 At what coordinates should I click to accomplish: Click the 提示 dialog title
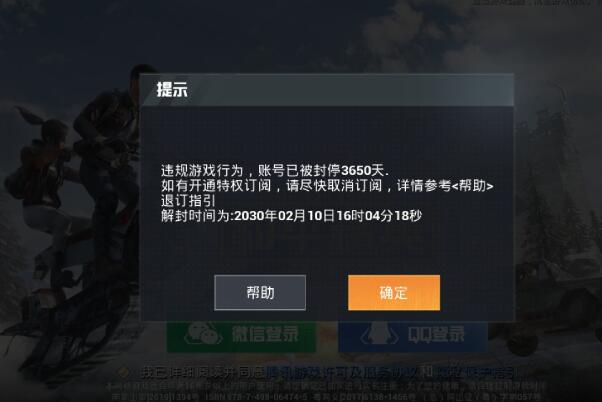click(x=172, y=89)
